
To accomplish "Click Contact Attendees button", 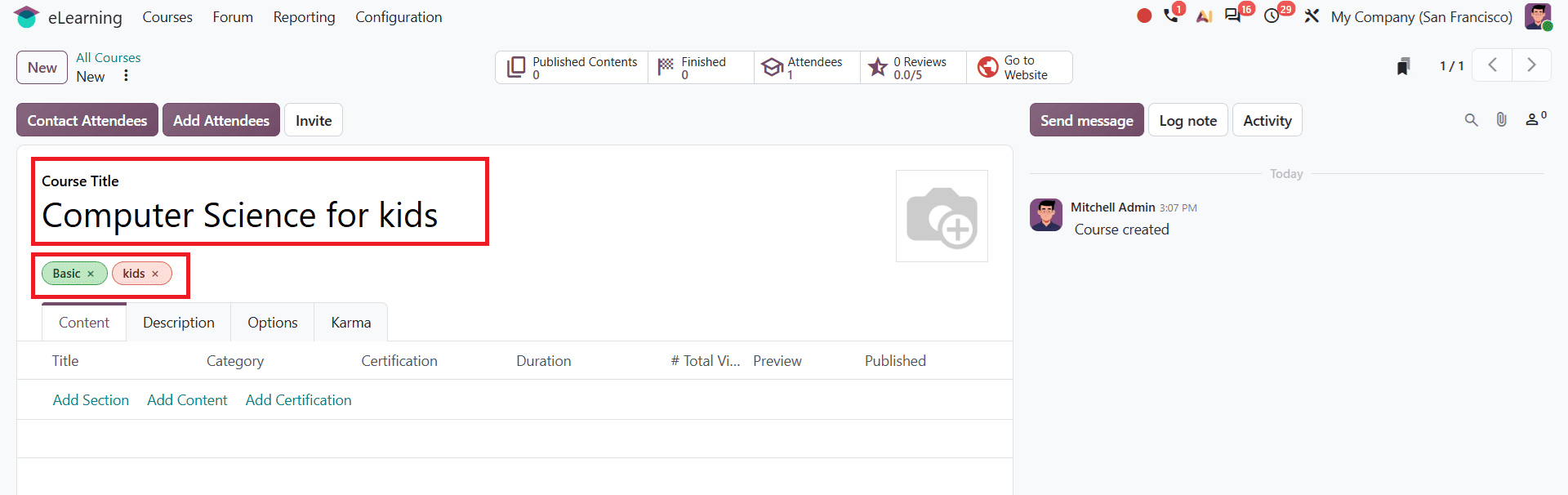I will coord(87,120).
